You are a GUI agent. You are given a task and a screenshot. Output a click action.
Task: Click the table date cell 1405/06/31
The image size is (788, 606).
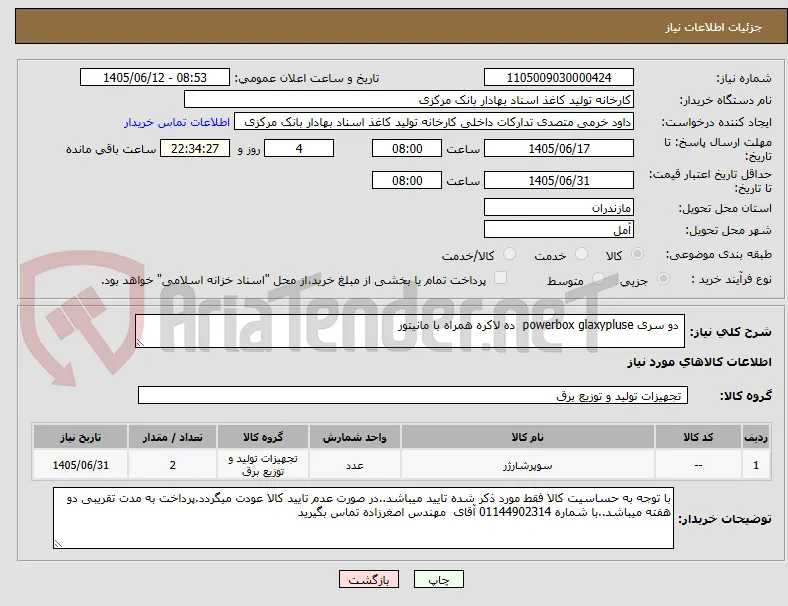point(80,465)
